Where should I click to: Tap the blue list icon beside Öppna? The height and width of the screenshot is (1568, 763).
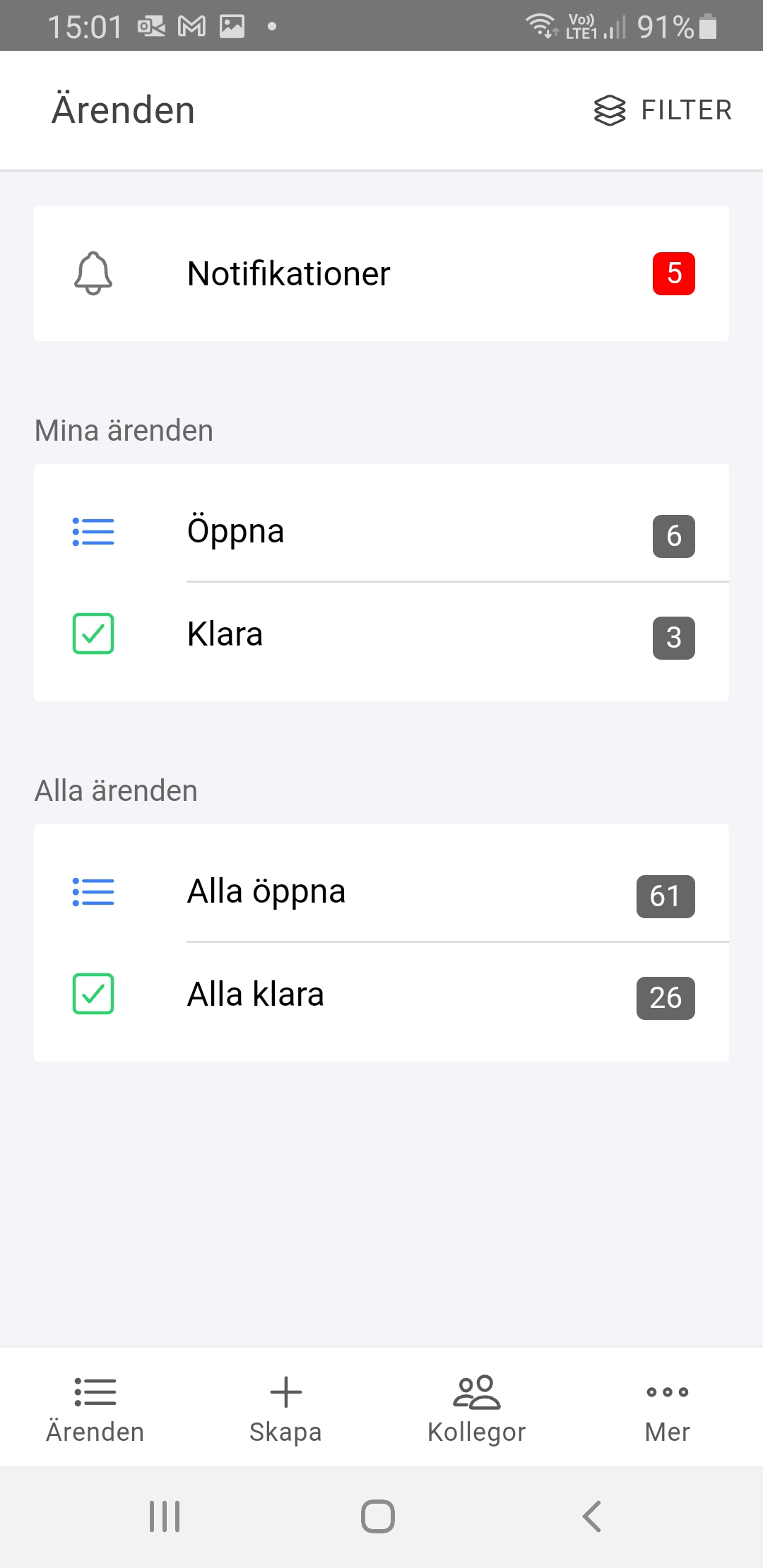tap(93, 532)
